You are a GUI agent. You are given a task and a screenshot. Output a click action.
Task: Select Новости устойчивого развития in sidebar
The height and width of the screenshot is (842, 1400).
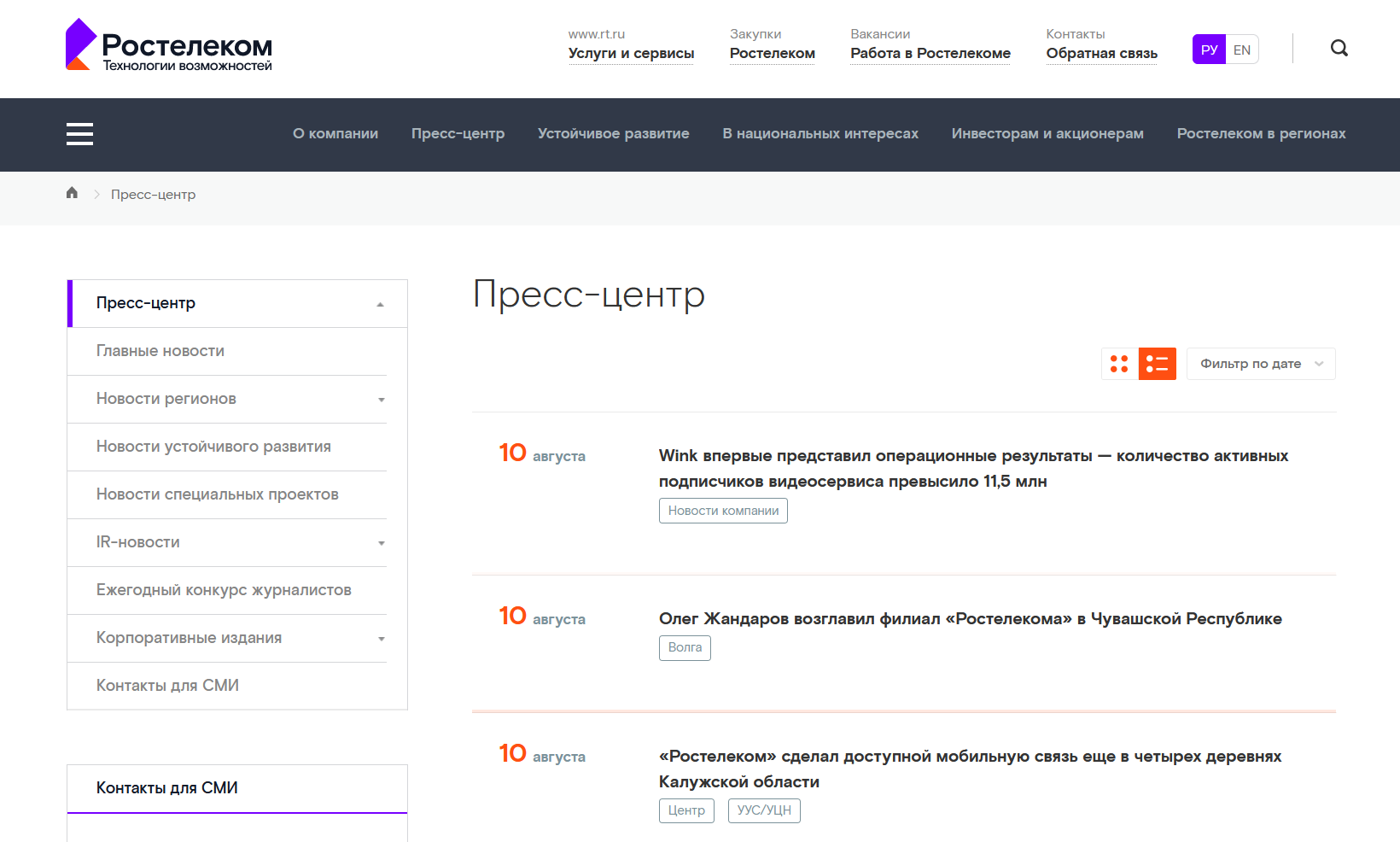(213, 447)
